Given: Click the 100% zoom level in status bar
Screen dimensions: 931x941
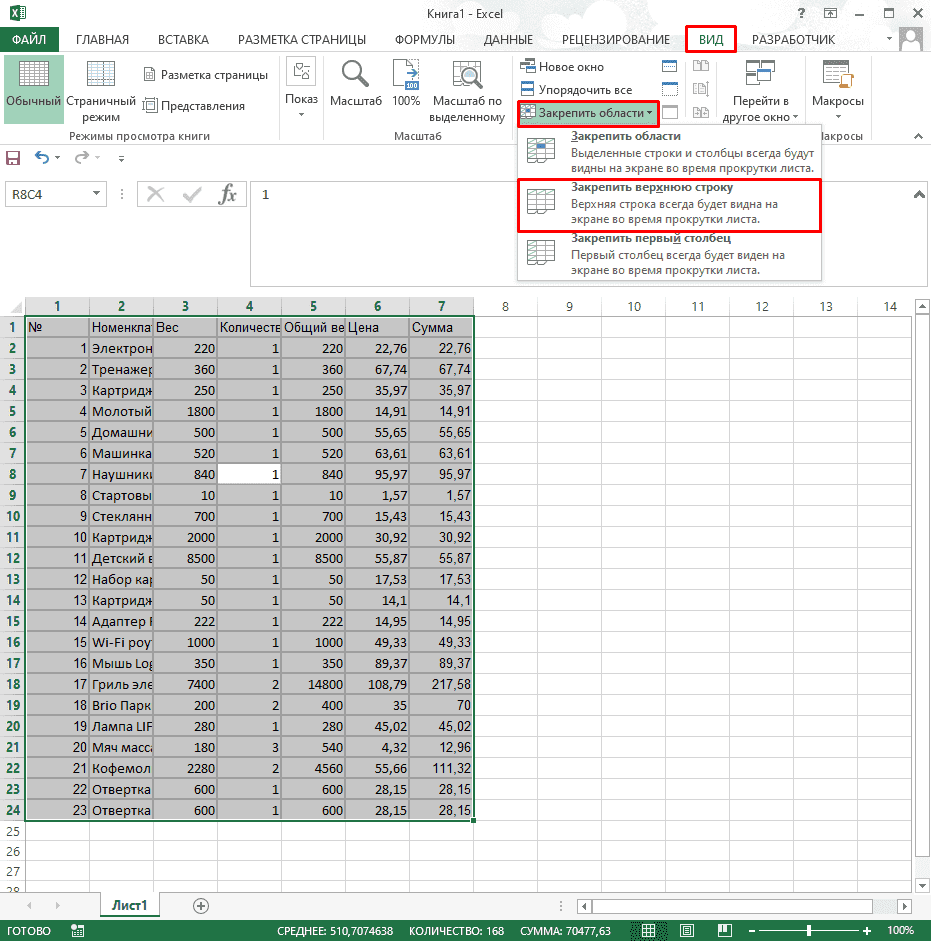Looking at the screenshot, I should [900, 930].
